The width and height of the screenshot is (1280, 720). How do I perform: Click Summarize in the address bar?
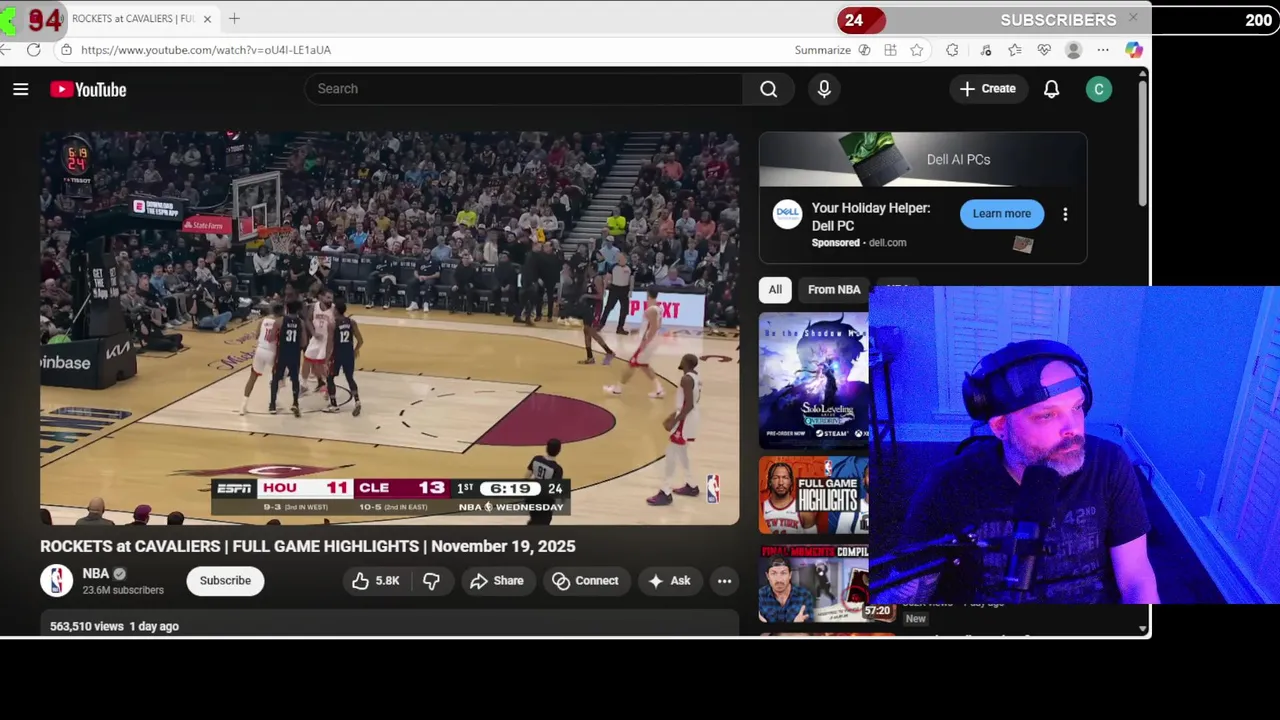[832, 50]
